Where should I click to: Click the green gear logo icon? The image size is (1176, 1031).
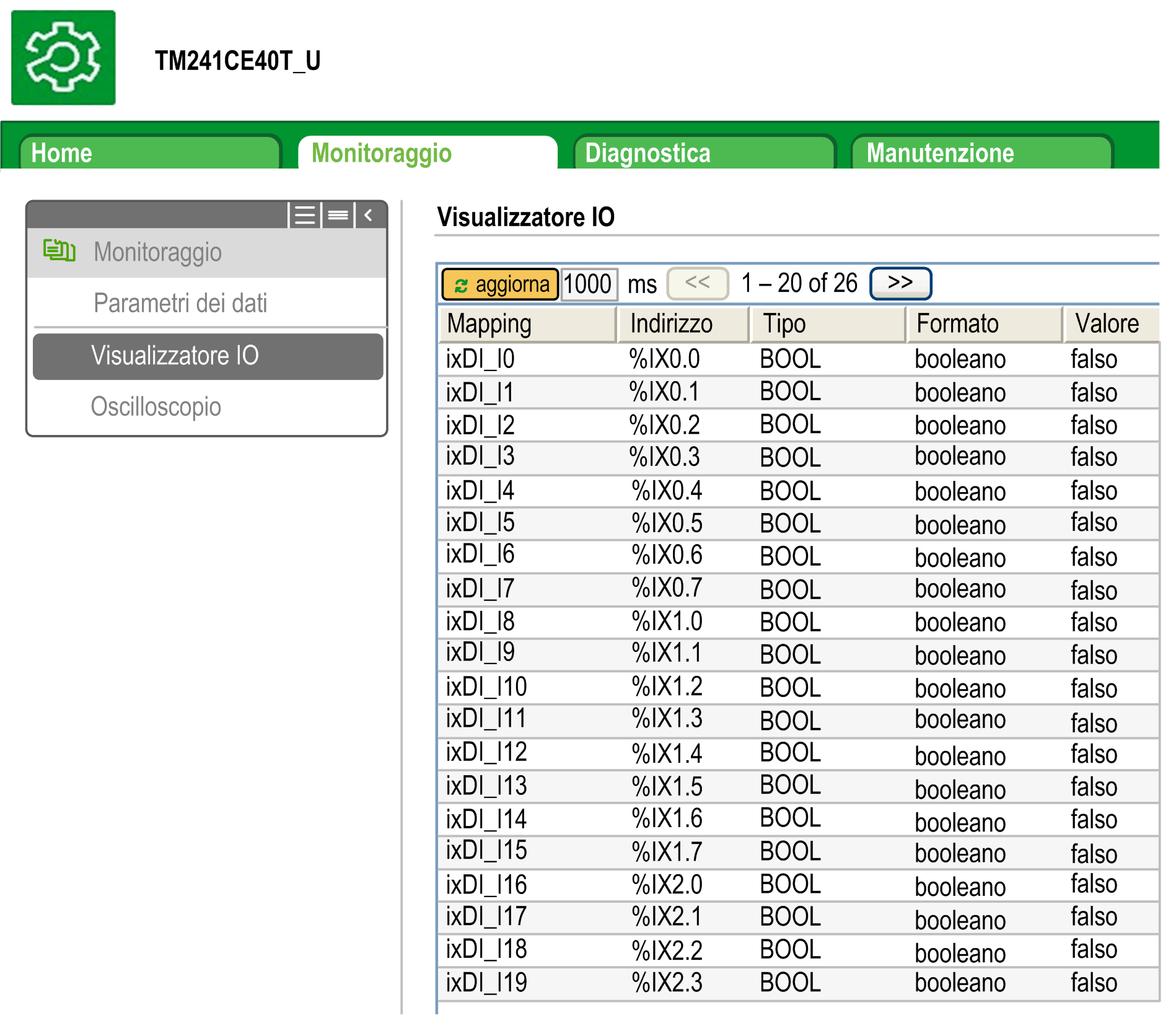tap(63, 58)
